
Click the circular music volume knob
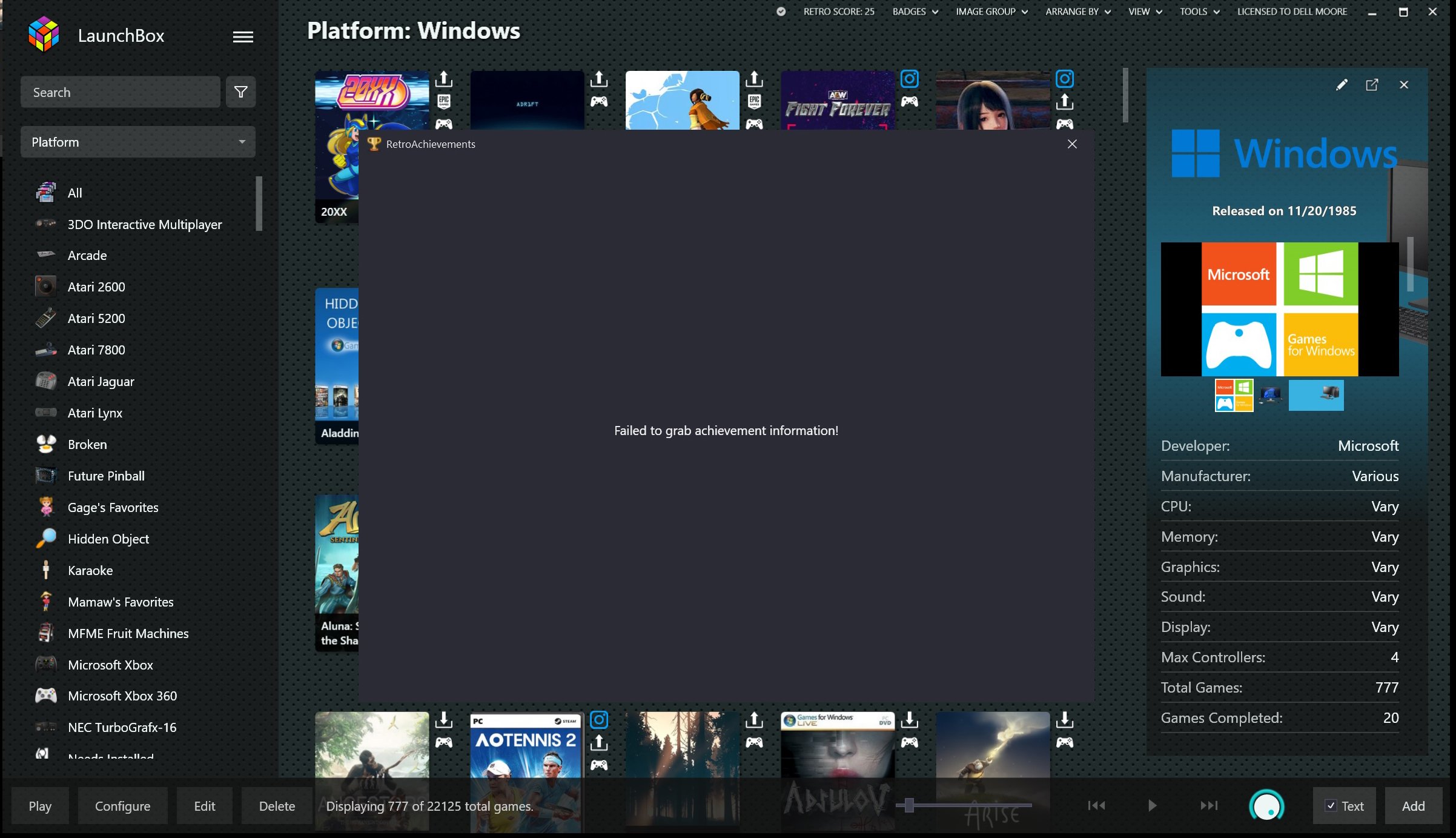pyautogui.click(x=1266, y=806)
